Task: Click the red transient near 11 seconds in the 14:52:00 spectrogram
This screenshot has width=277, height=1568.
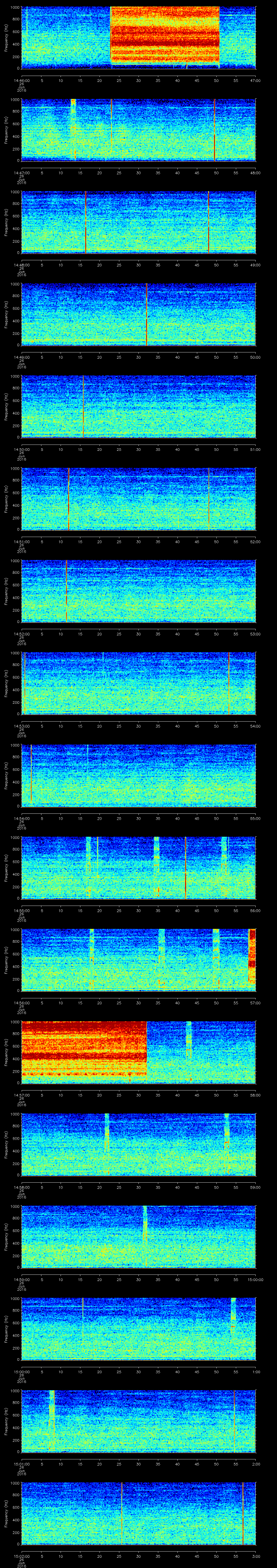Action: coord(66,591)
